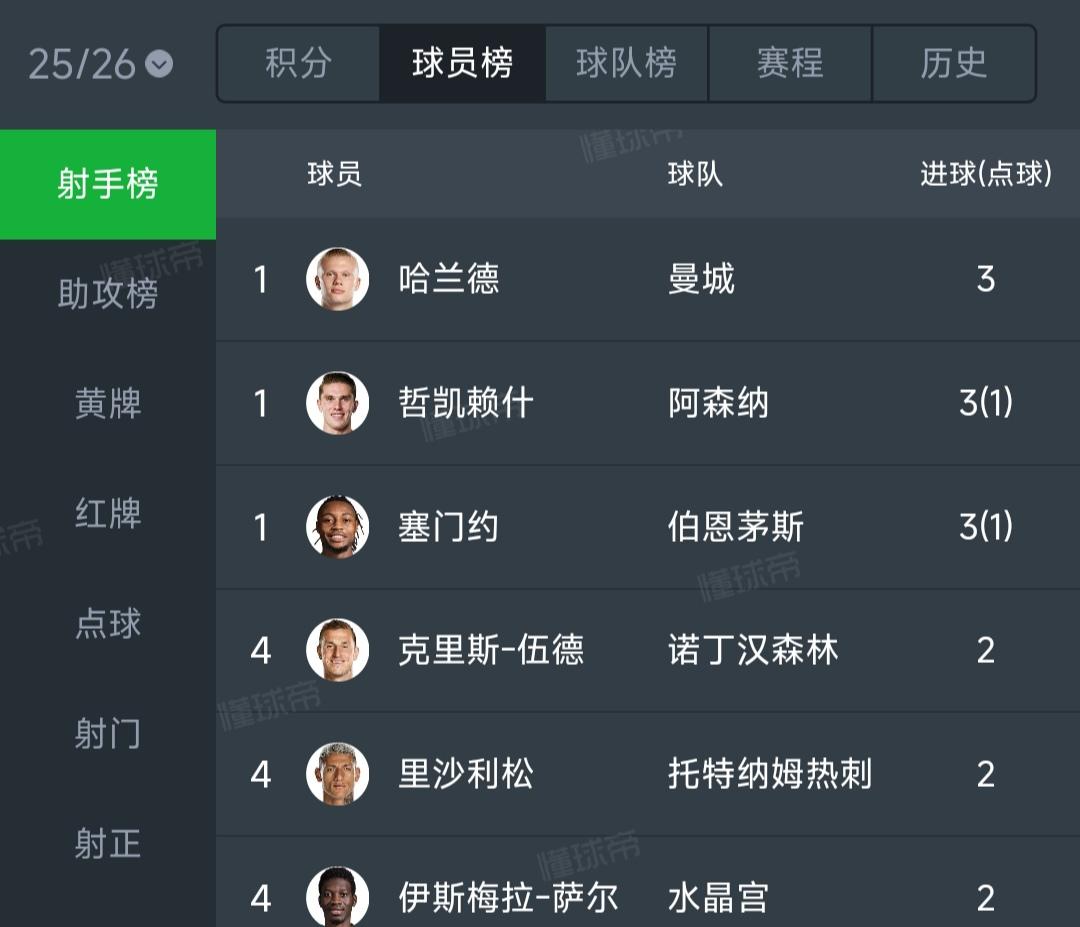
Task: Open the 黄牌 ranking list
Action: [107, 404]
